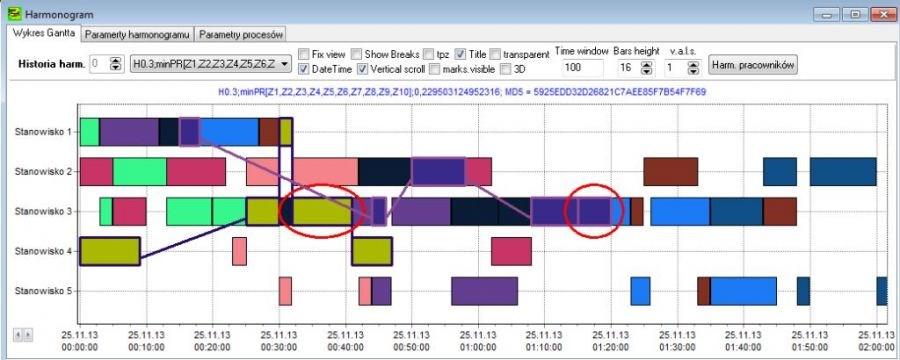900x360 pixels.
Task: Click the Harm. pracowników button
Action: tap(753, 65)
